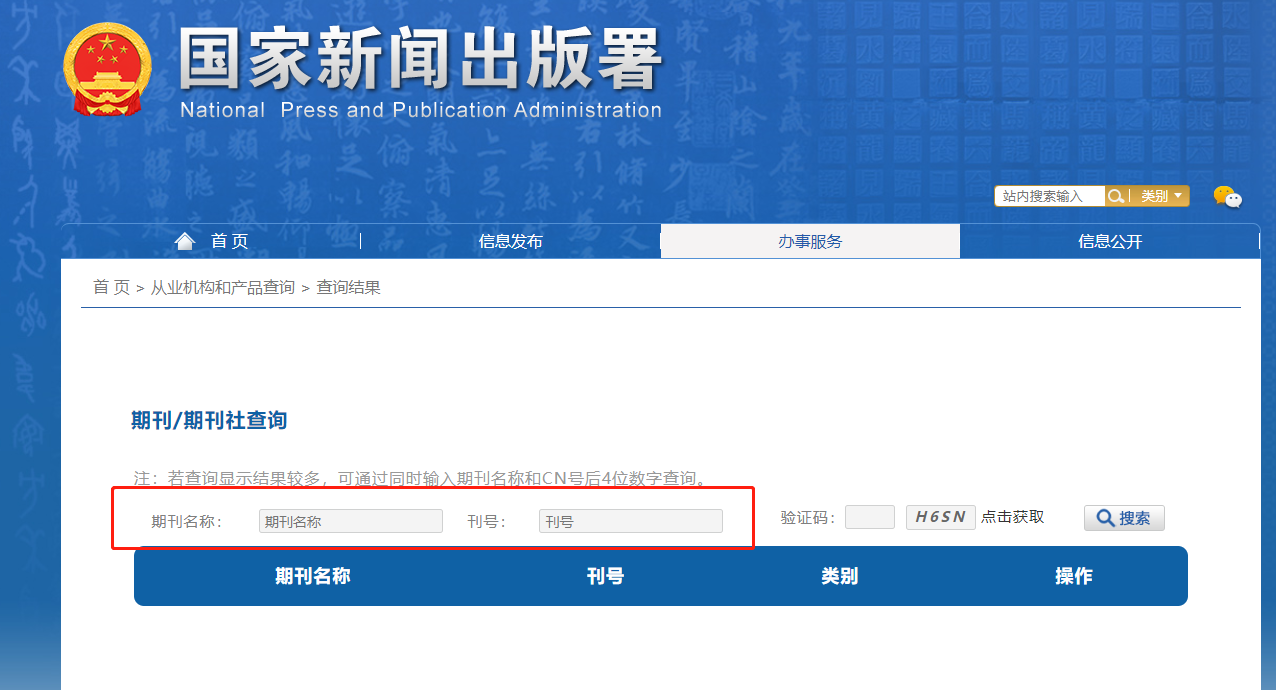Click the 类别 column header
This screenshot has width=1276, height=690.
point(840,576)
